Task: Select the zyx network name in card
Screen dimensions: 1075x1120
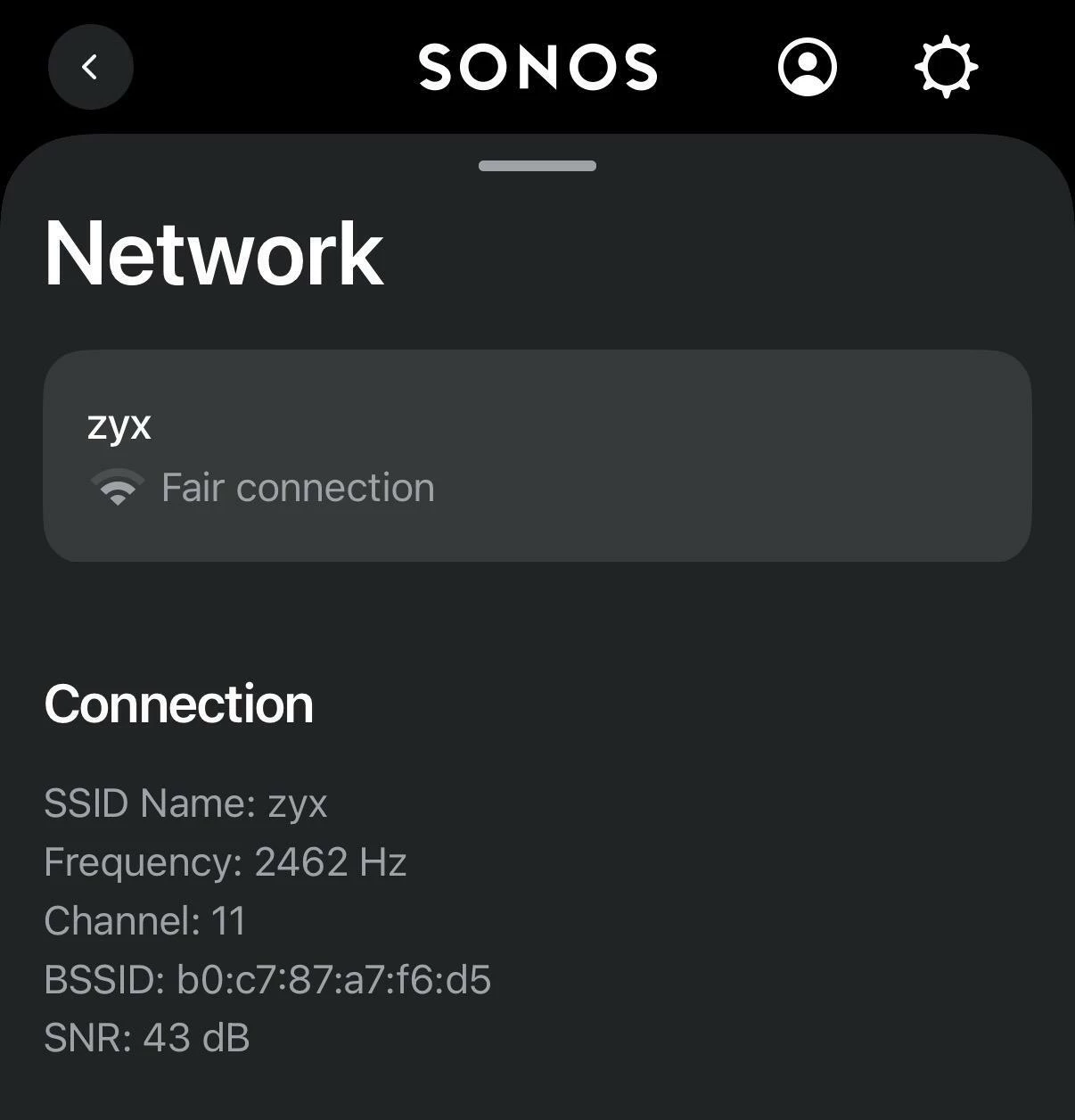Action: (x=119, y=424)
